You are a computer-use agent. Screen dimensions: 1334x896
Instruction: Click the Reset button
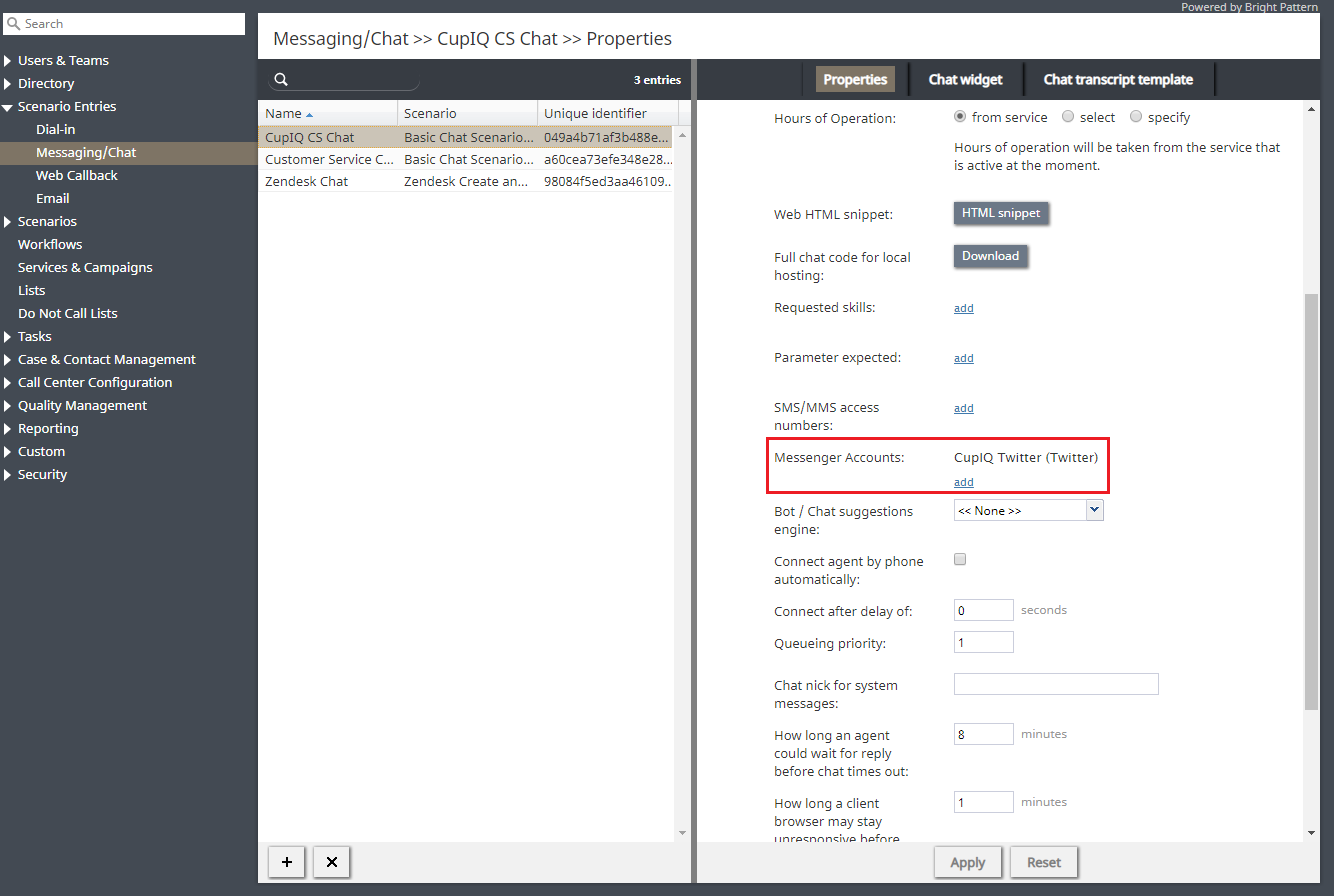click(x=1044, y=862)
